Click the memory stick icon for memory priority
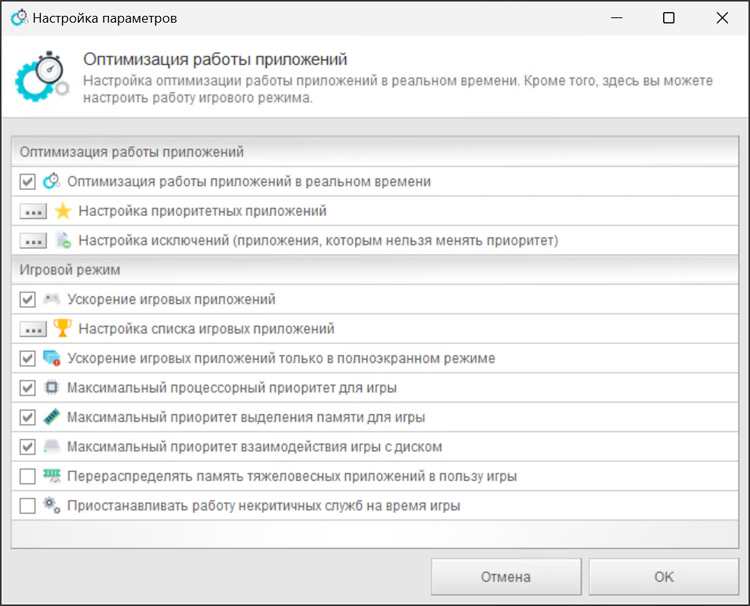The height and width of the screenshot is (606, 750). tap(52, 417)
